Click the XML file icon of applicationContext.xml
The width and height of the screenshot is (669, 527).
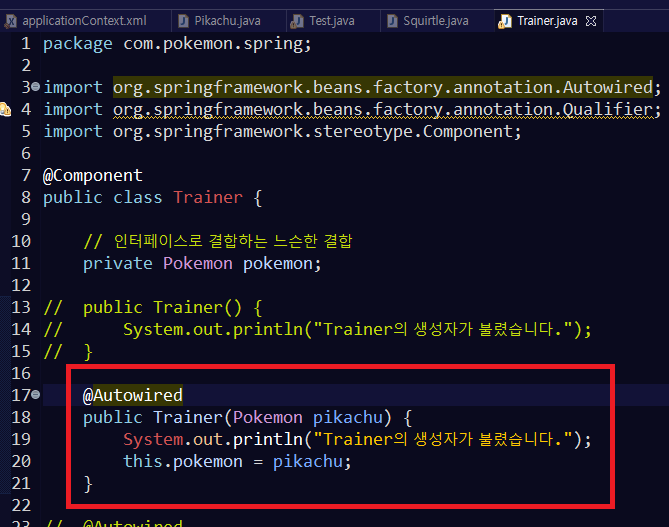point(11,21)
